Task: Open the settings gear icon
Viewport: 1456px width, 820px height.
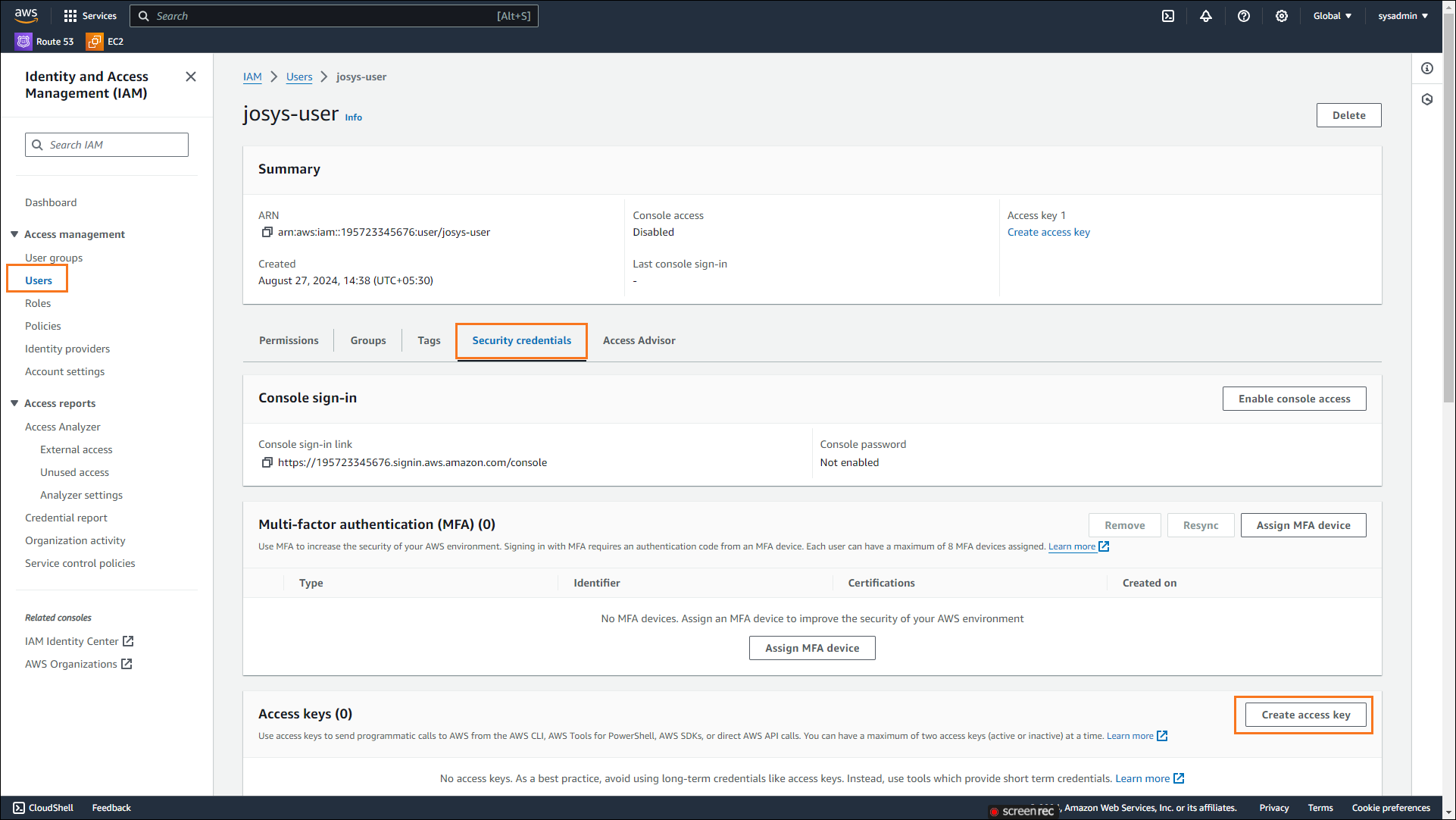Action: tap(1282, 16)
